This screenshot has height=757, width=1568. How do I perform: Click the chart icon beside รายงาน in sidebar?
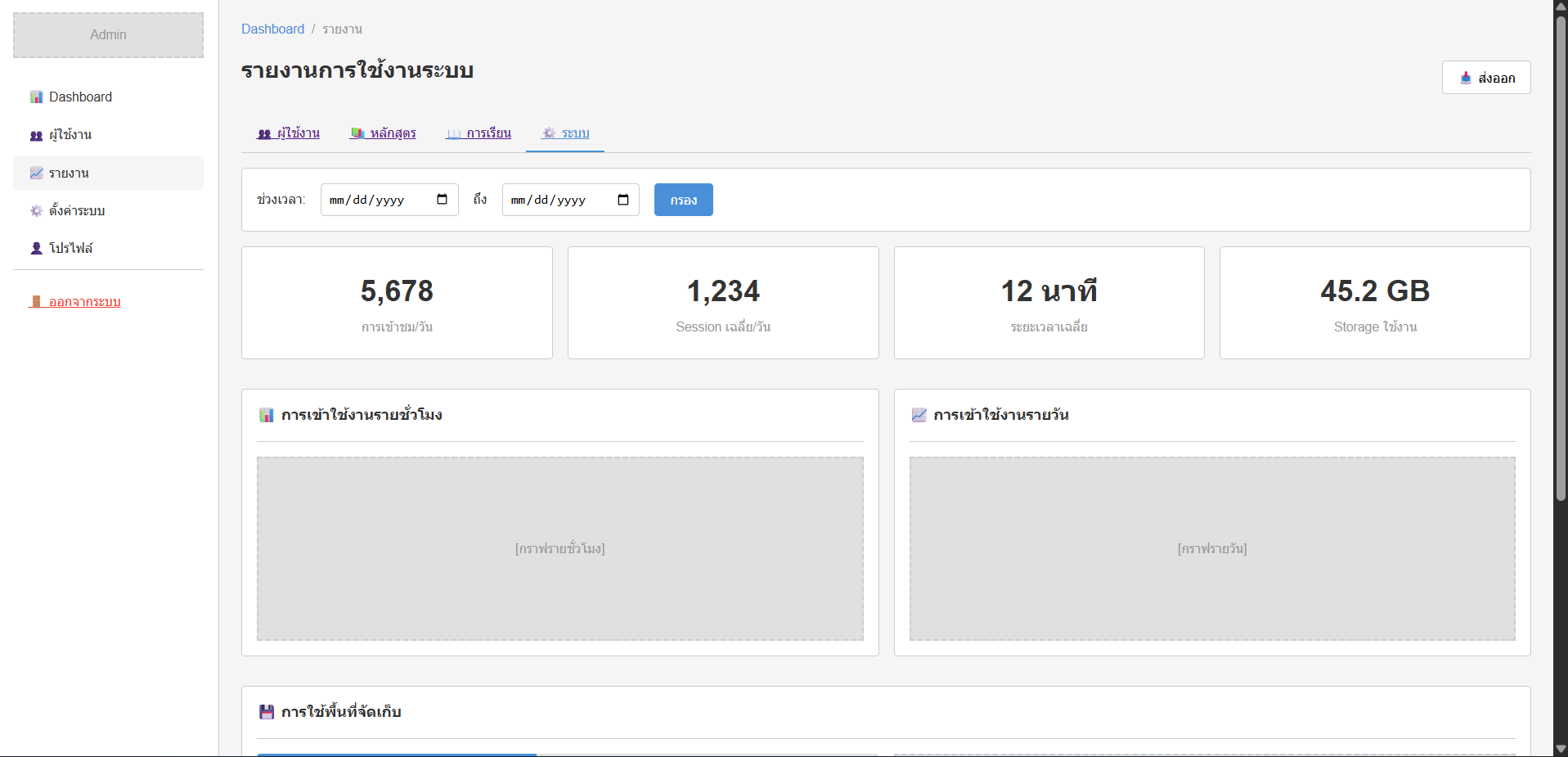pos(36,173)
